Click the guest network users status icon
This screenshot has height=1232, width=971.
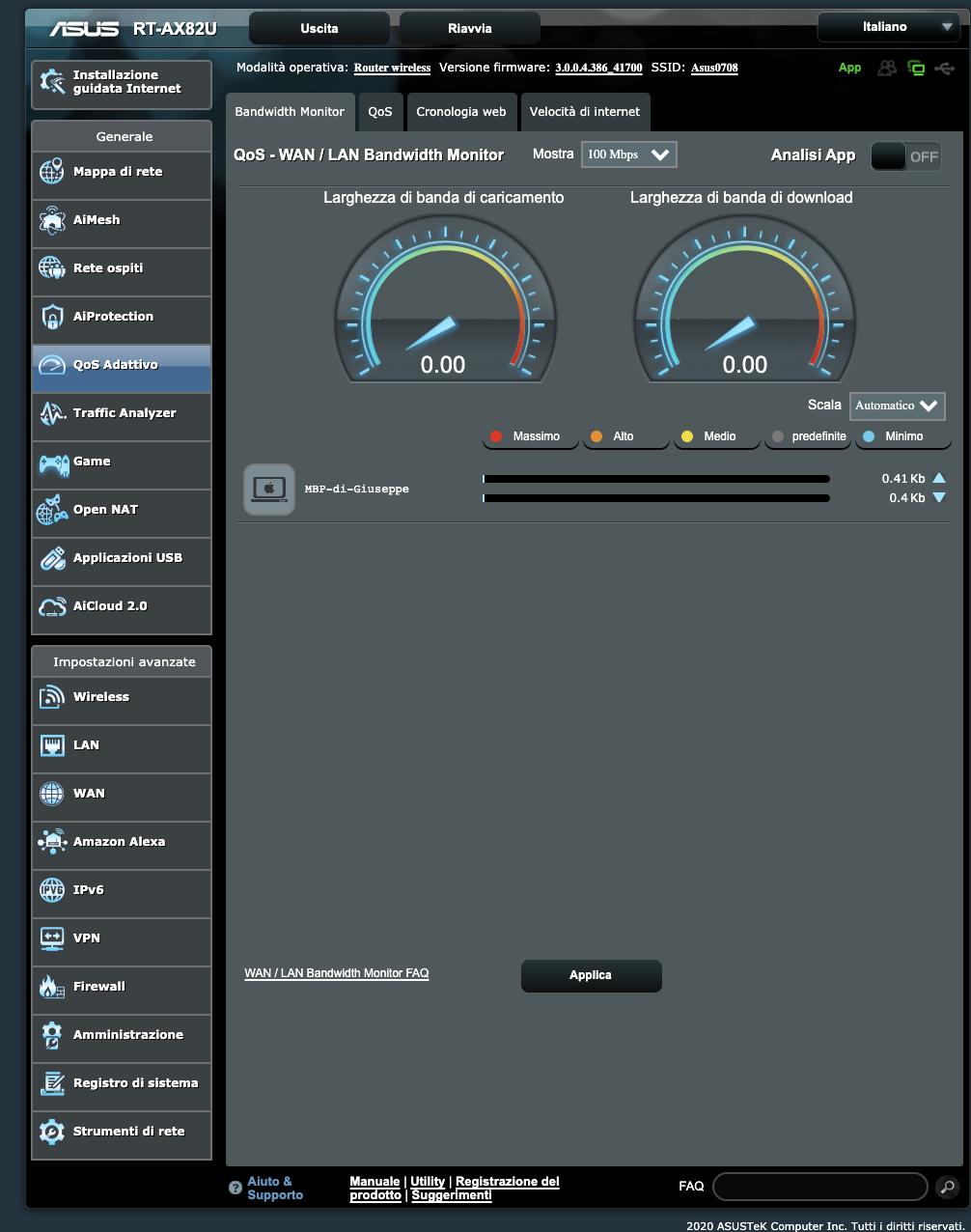tap(887, 68)
